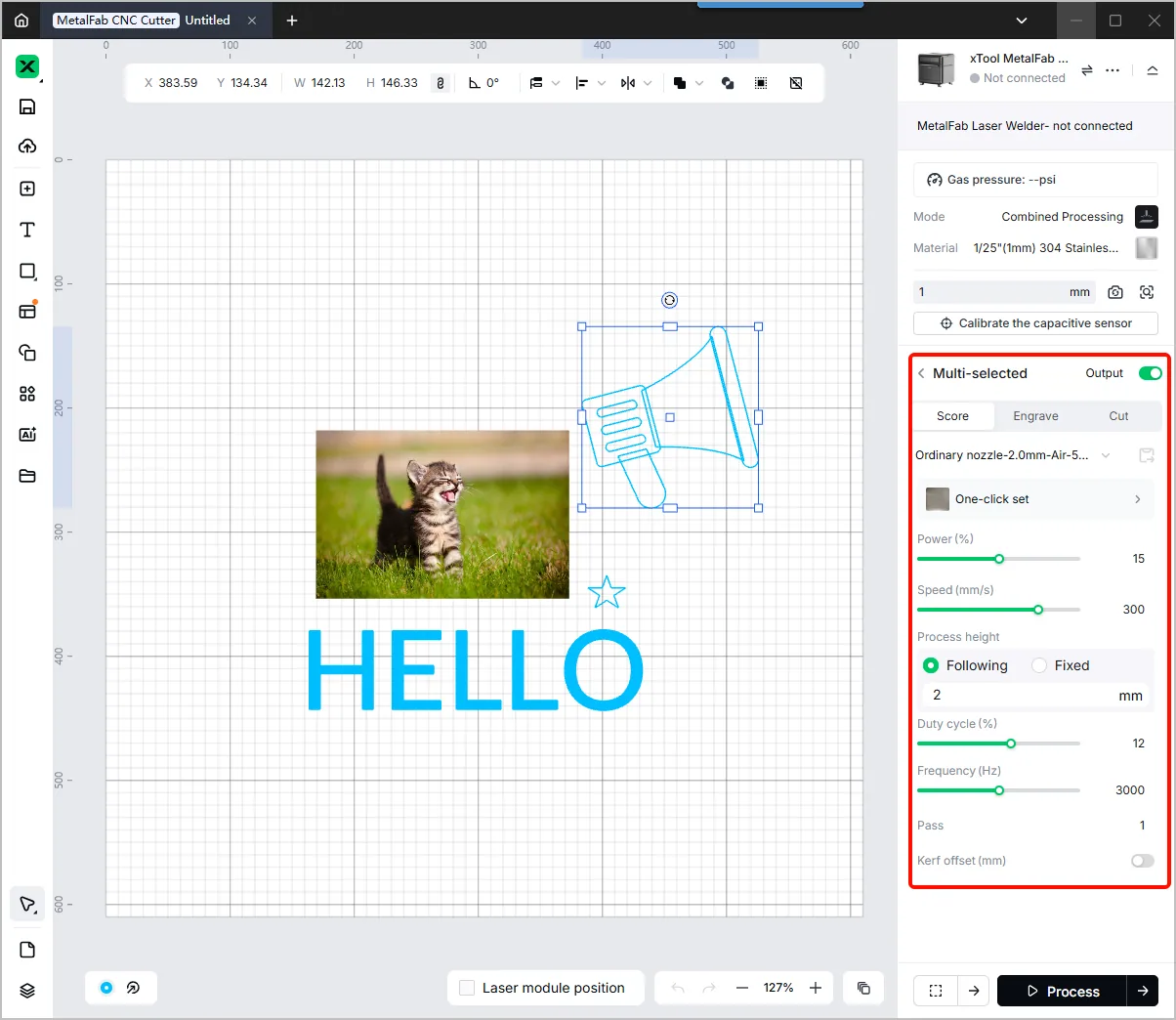Switch to the Engrave tab
This screenshot has width=1176, height=1020.
1036,416
